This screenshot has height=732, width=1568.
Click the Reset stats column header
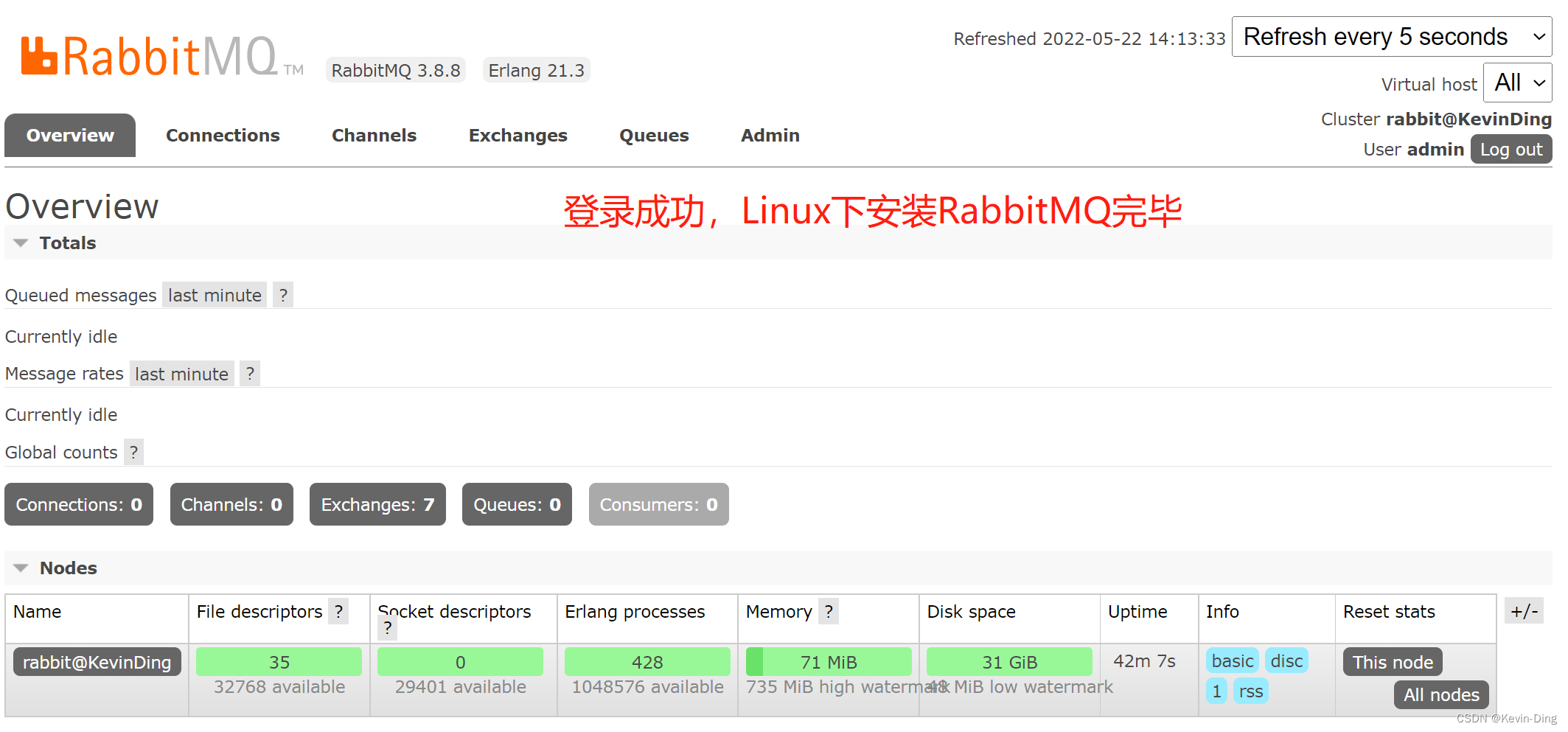(1389, 611)
